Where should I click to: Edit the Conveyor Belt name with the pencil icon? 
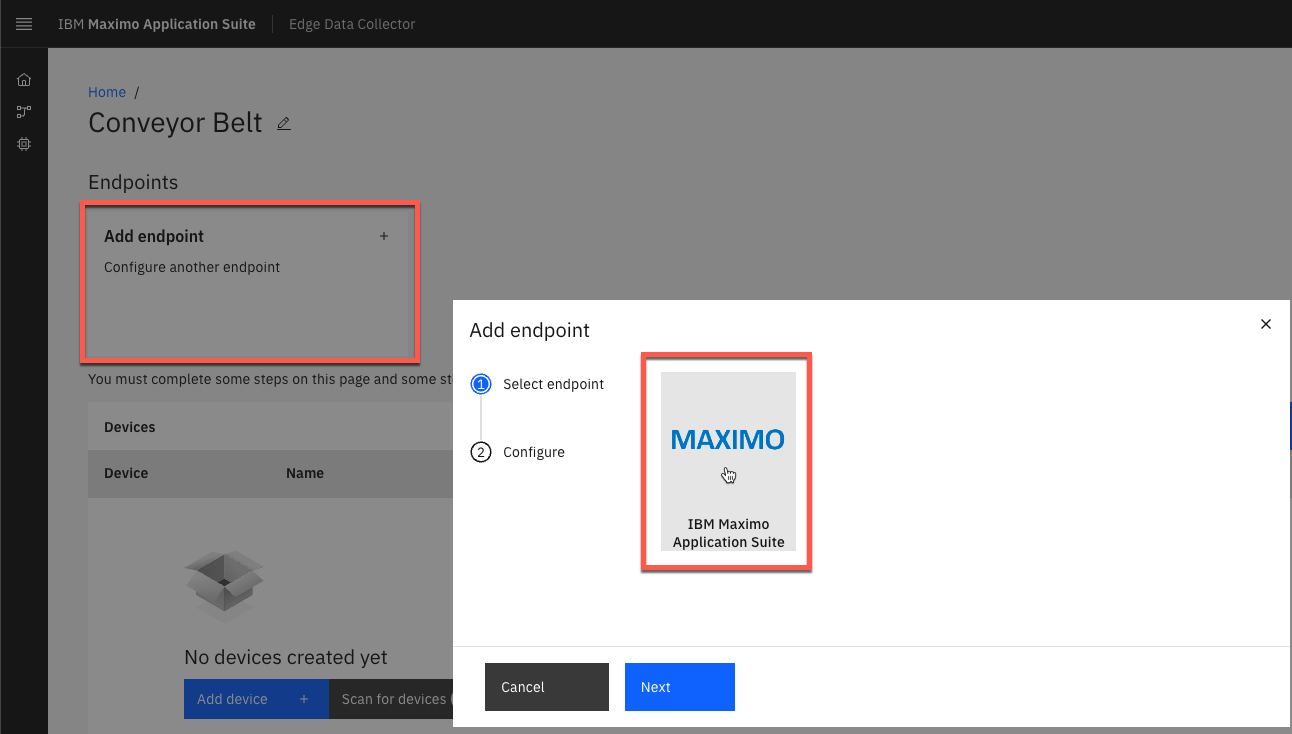tap(284, 123)
